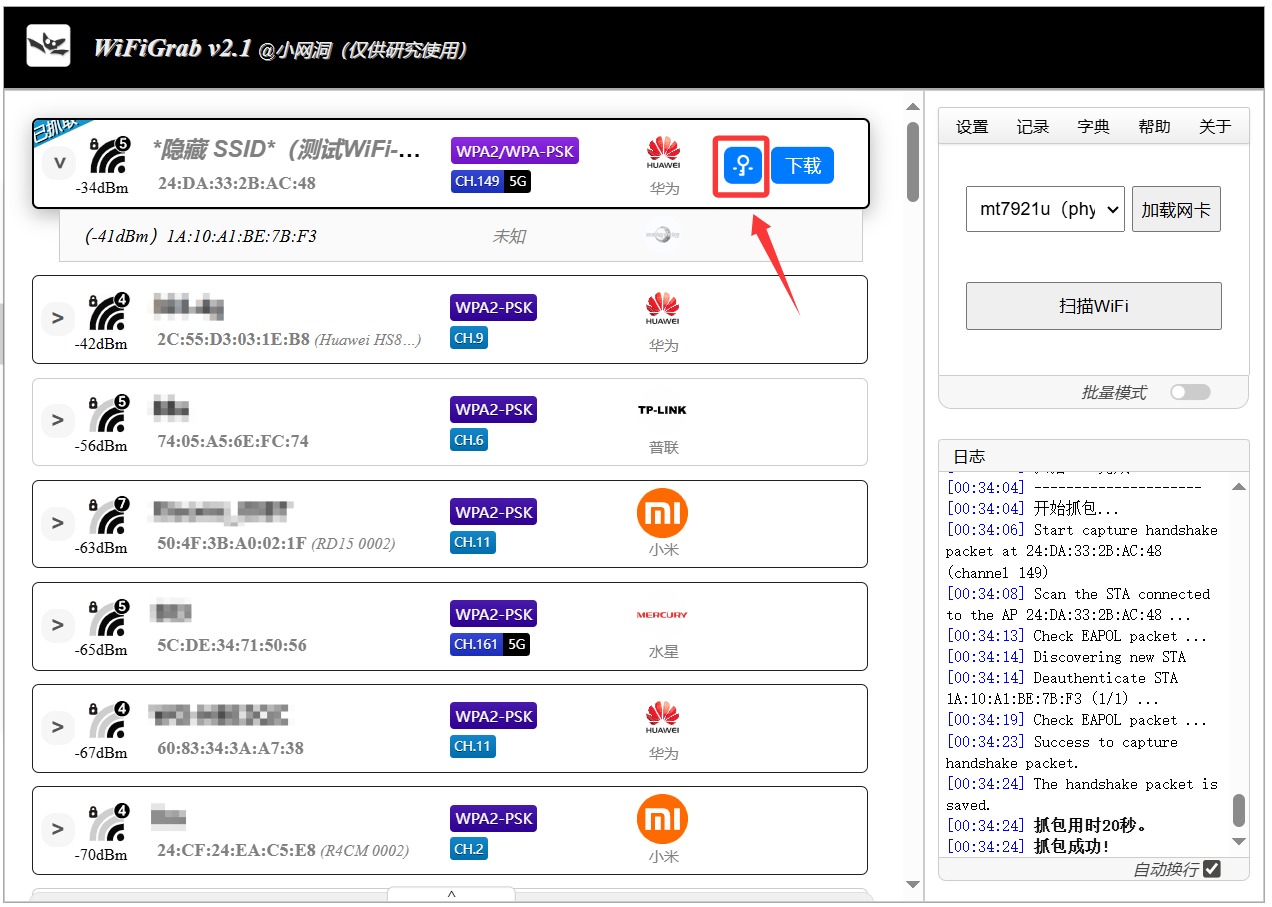Click the *隐藏 SSID* network name
1272x907 pixels.
[287, 149]
